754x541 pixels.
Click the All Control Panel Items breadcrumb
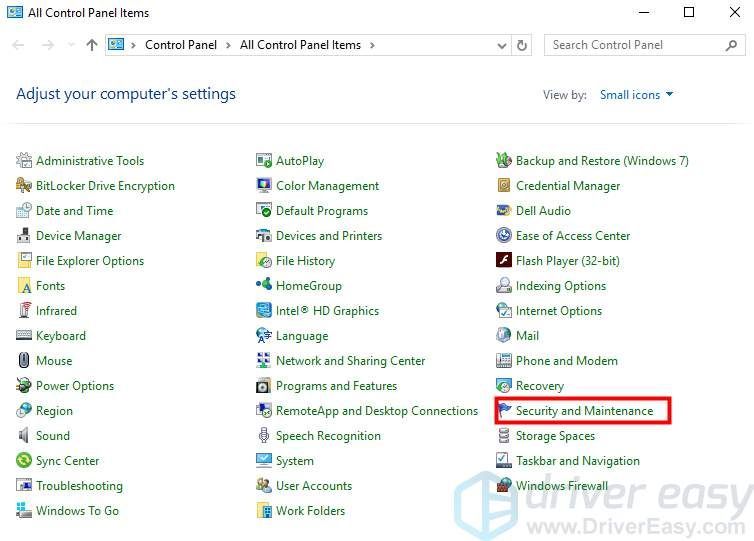(300, 45)
